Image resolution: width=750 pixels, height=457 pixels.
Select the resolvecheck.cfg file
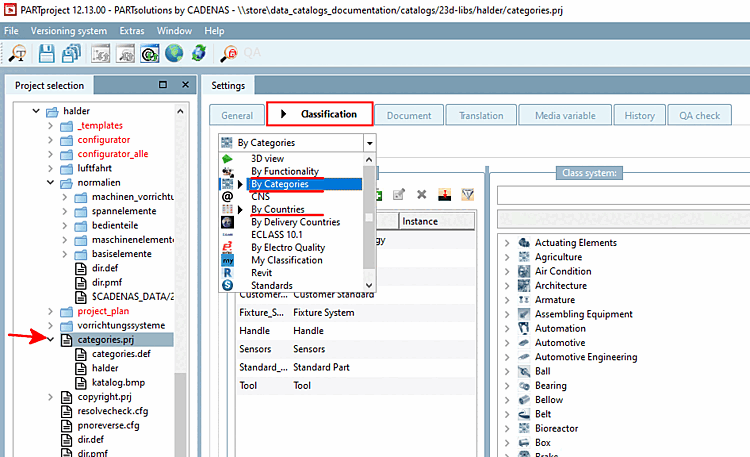click(113, 411)
